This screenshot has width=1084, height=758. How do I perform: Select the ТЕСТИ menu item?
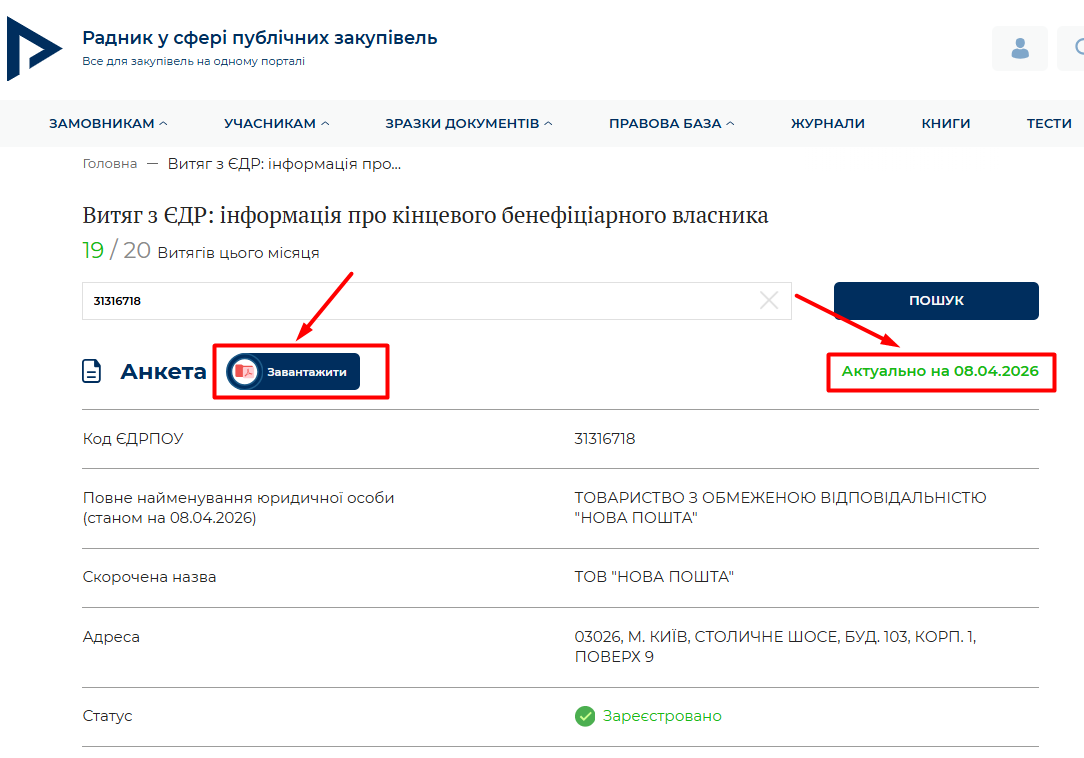[x=1048, y=123]
